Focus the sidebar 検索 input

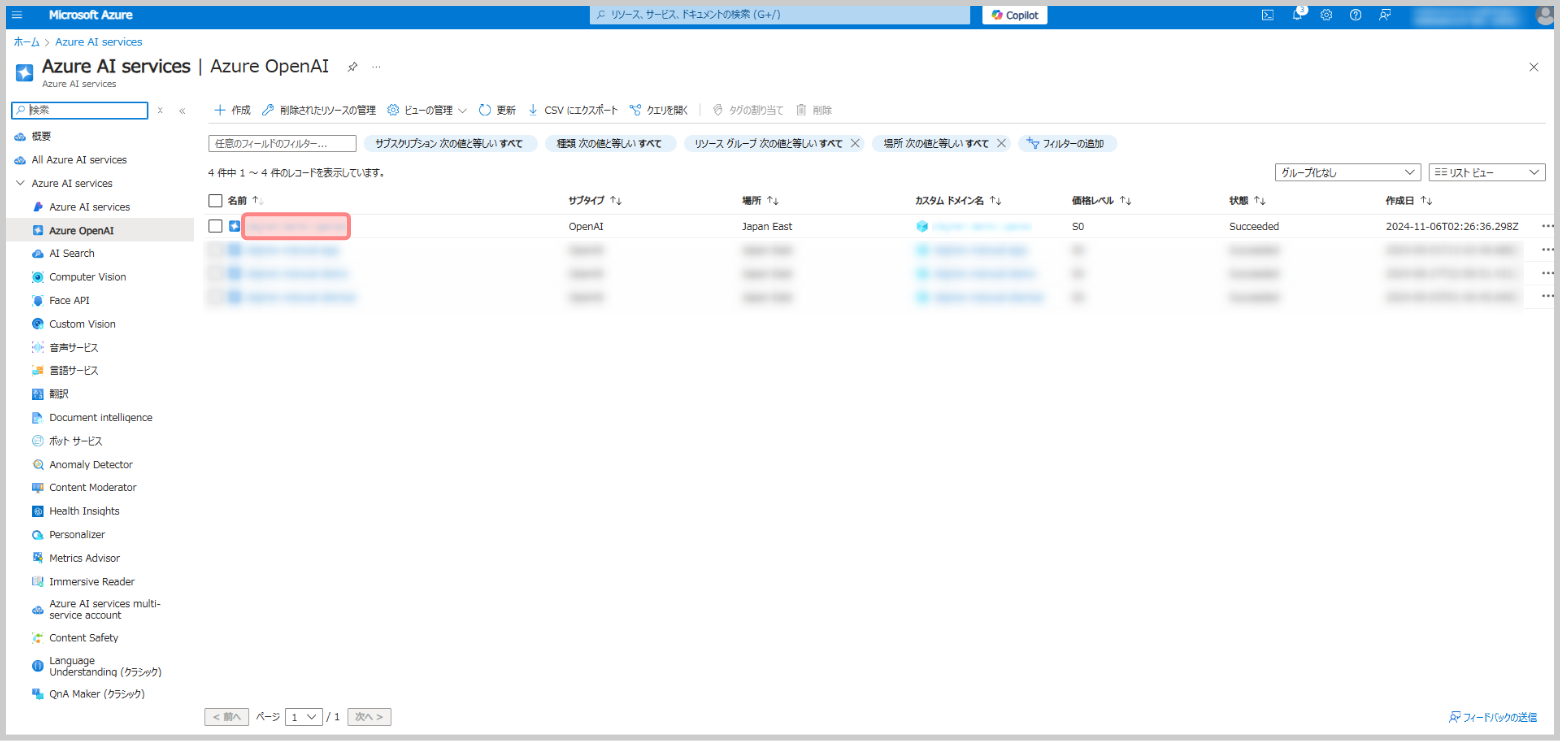[80, 110]
